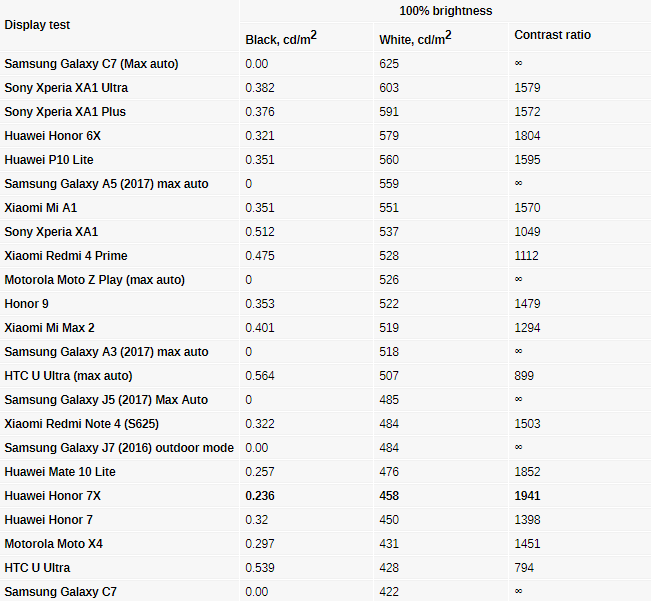
Task: Click the 100% brightness header cell
Action: [445, 11]
